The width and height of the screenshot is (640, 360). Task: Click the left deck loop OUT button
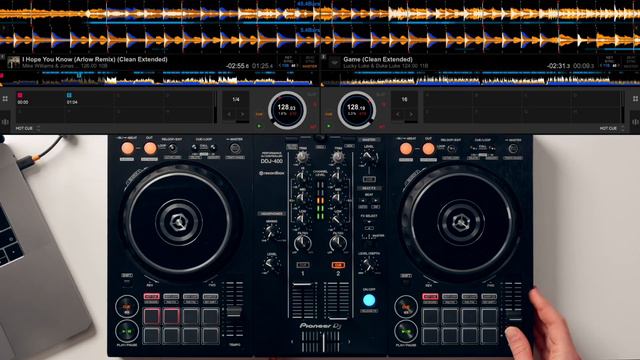pyautogui.click(x=150, y=148)
